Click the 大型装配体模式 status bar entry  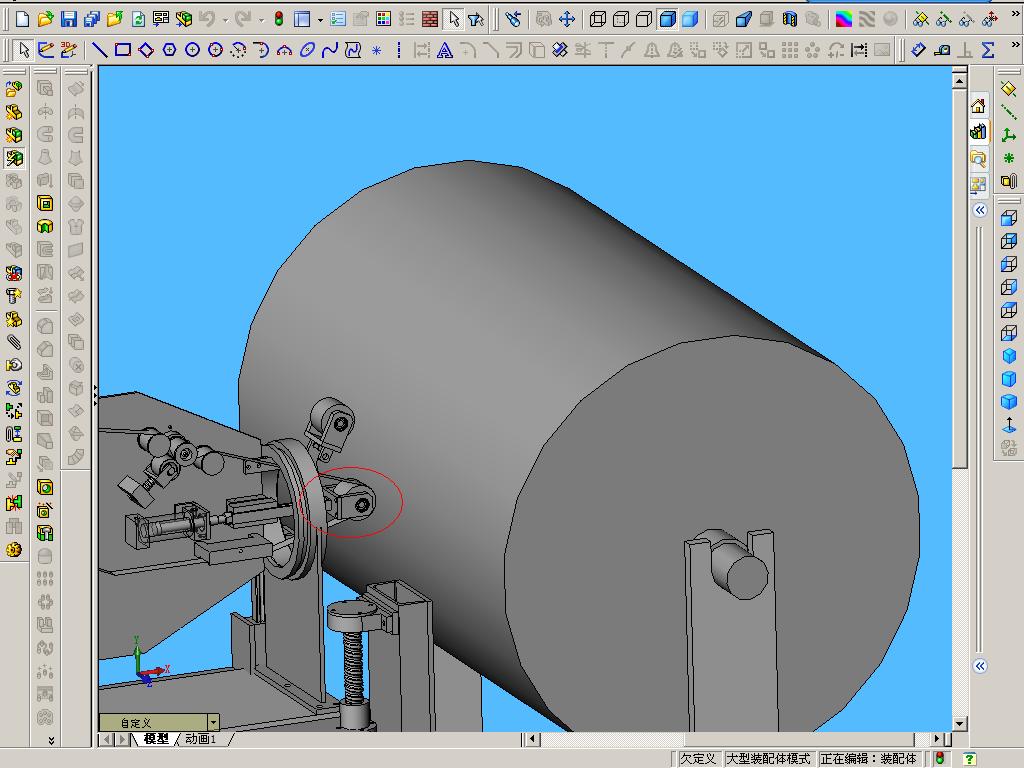[x=768, y=758]
